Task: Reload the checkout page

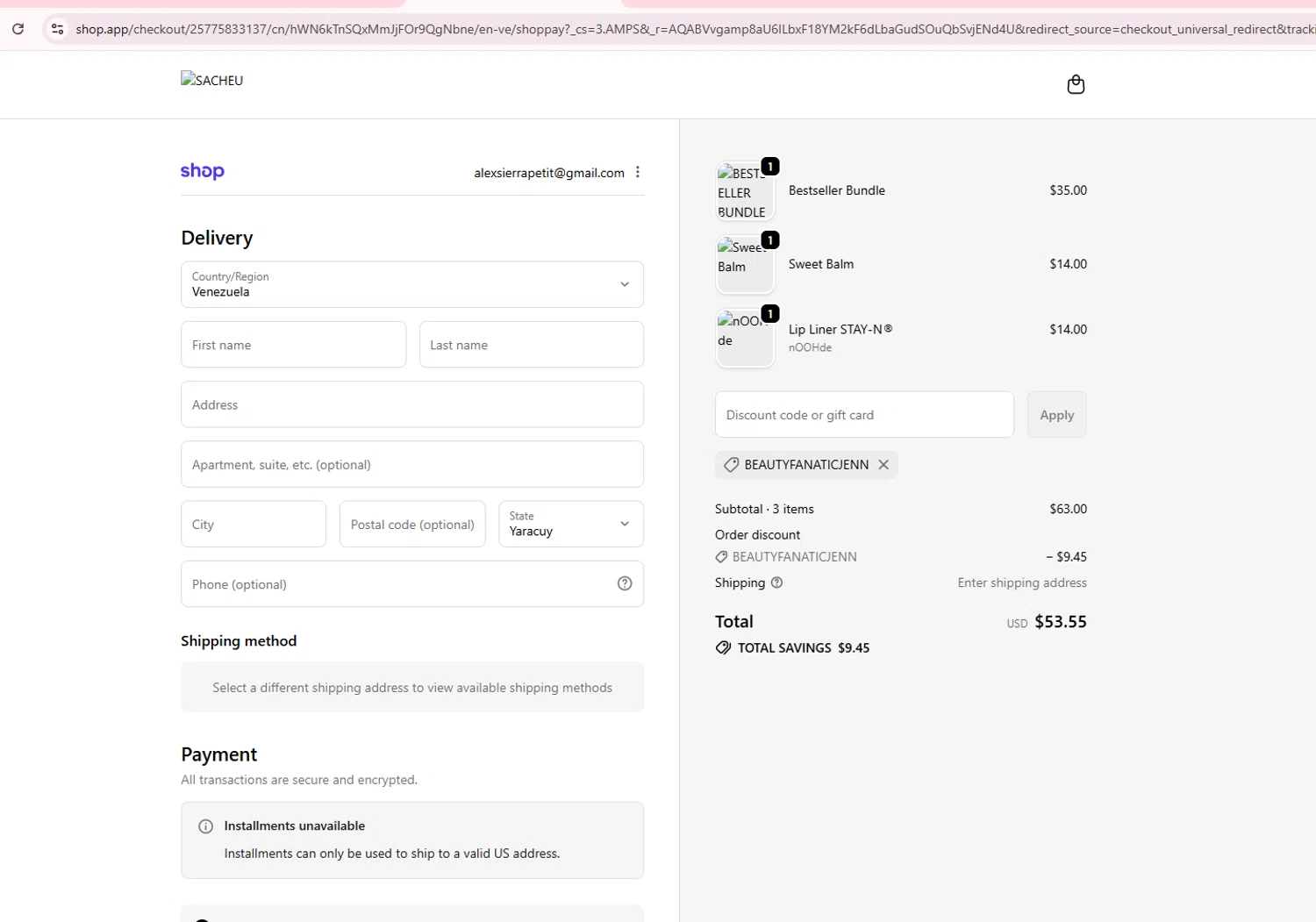Action: coord(18,29)
